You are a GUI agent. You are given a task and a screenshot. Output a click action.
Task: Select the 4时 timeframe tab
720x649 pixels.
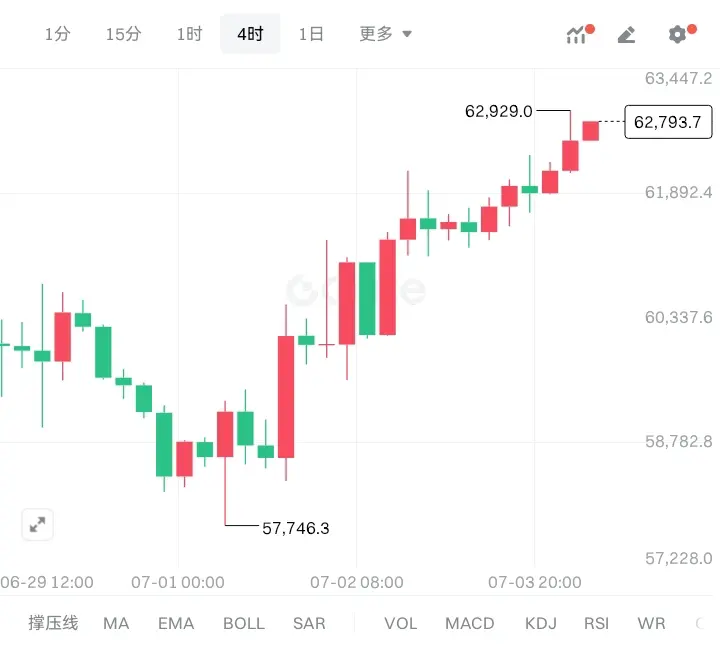(250, 34)
